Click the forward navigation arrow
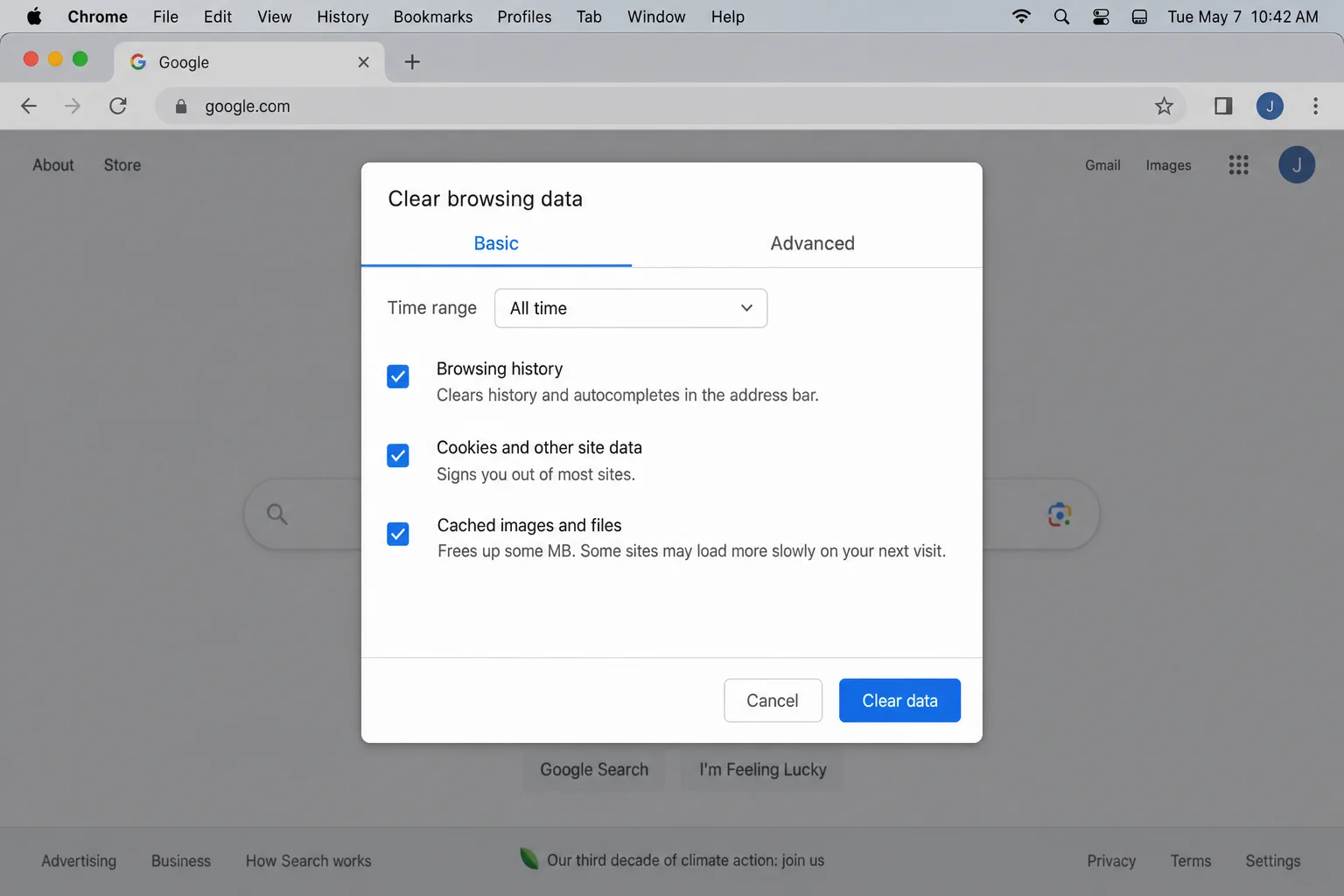The width and height of the screenshot is (1344, 896). pos(73,106)
